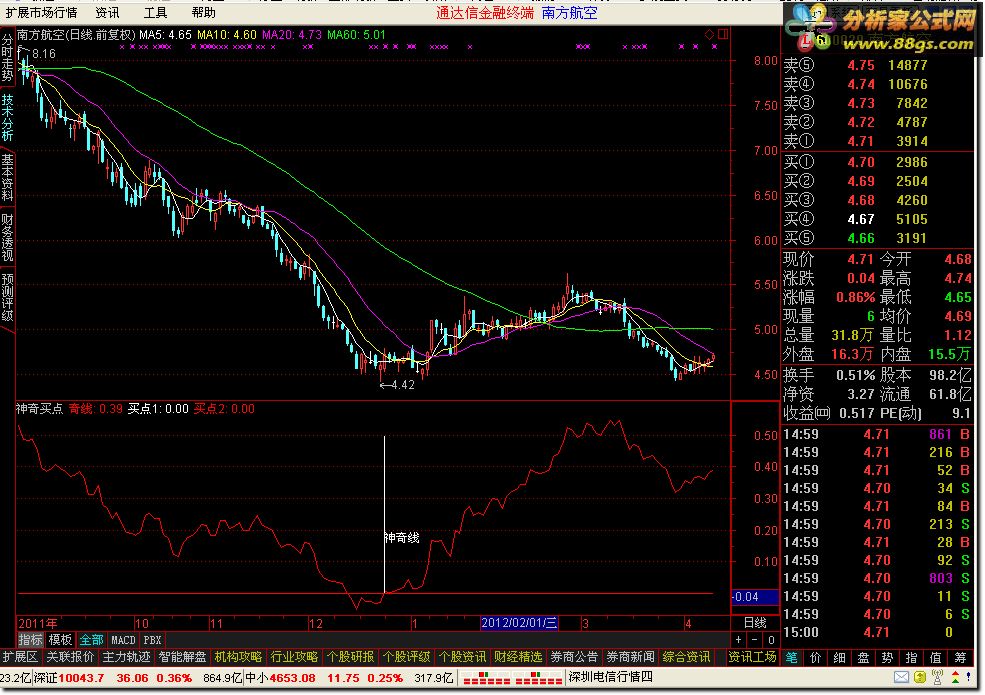Select the 筹 chip-distribution tab
The image size is (985, 695).
point(960,657)
